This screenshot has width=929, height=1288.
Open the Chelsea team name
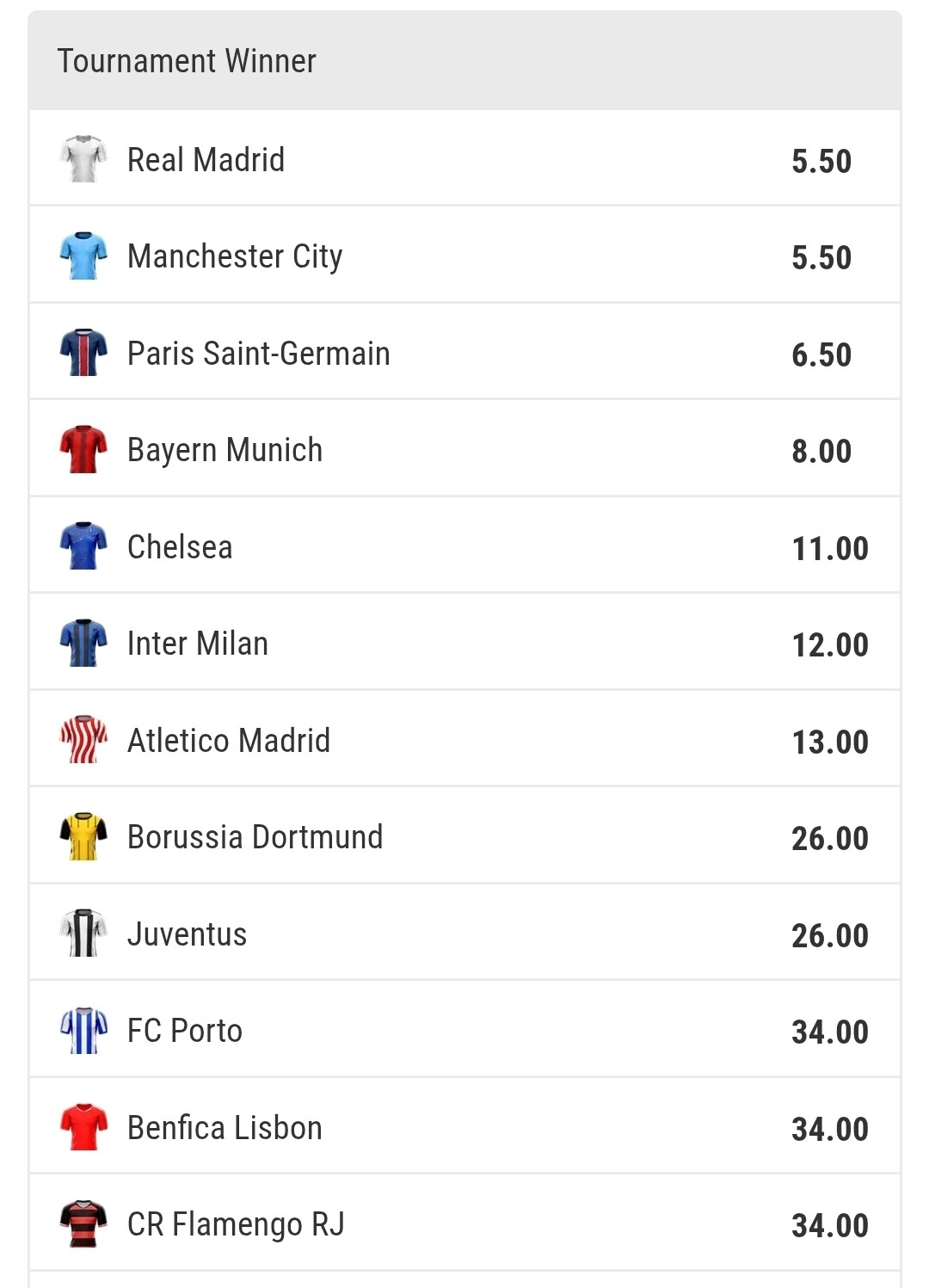tap(180, 546)
